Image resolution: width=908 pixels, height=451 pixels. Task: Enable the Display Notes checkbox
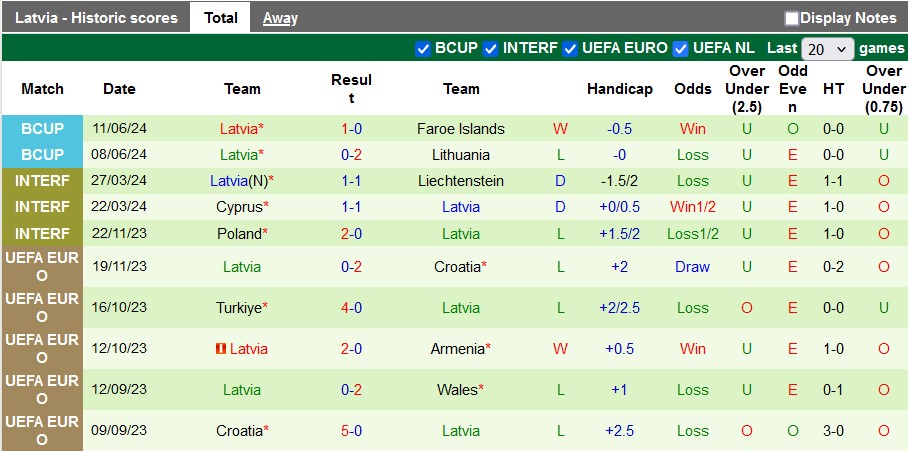(x=792, y=18)
